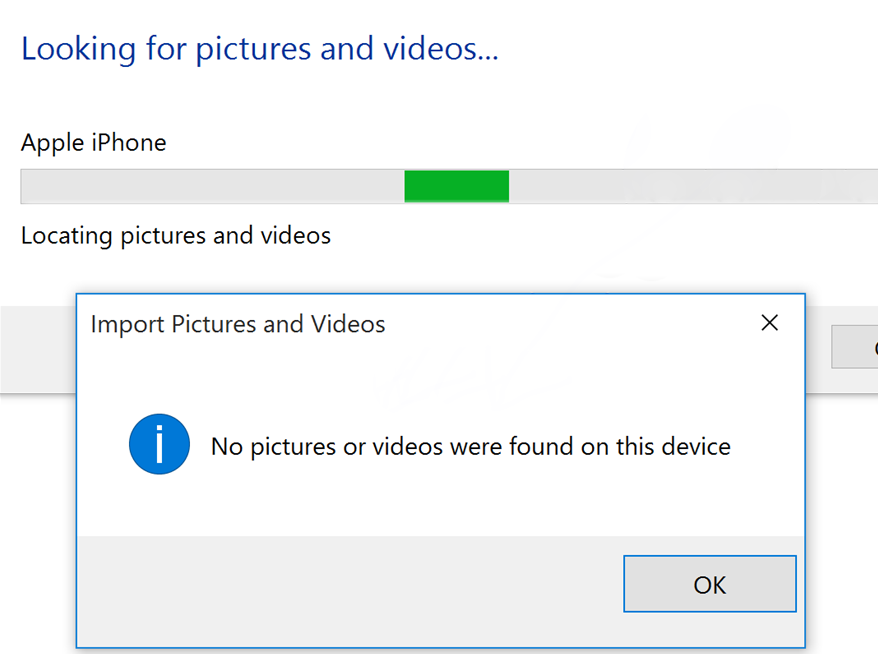Click the OK button
This screenshot has height=654, width=878.
click(709, 584)
